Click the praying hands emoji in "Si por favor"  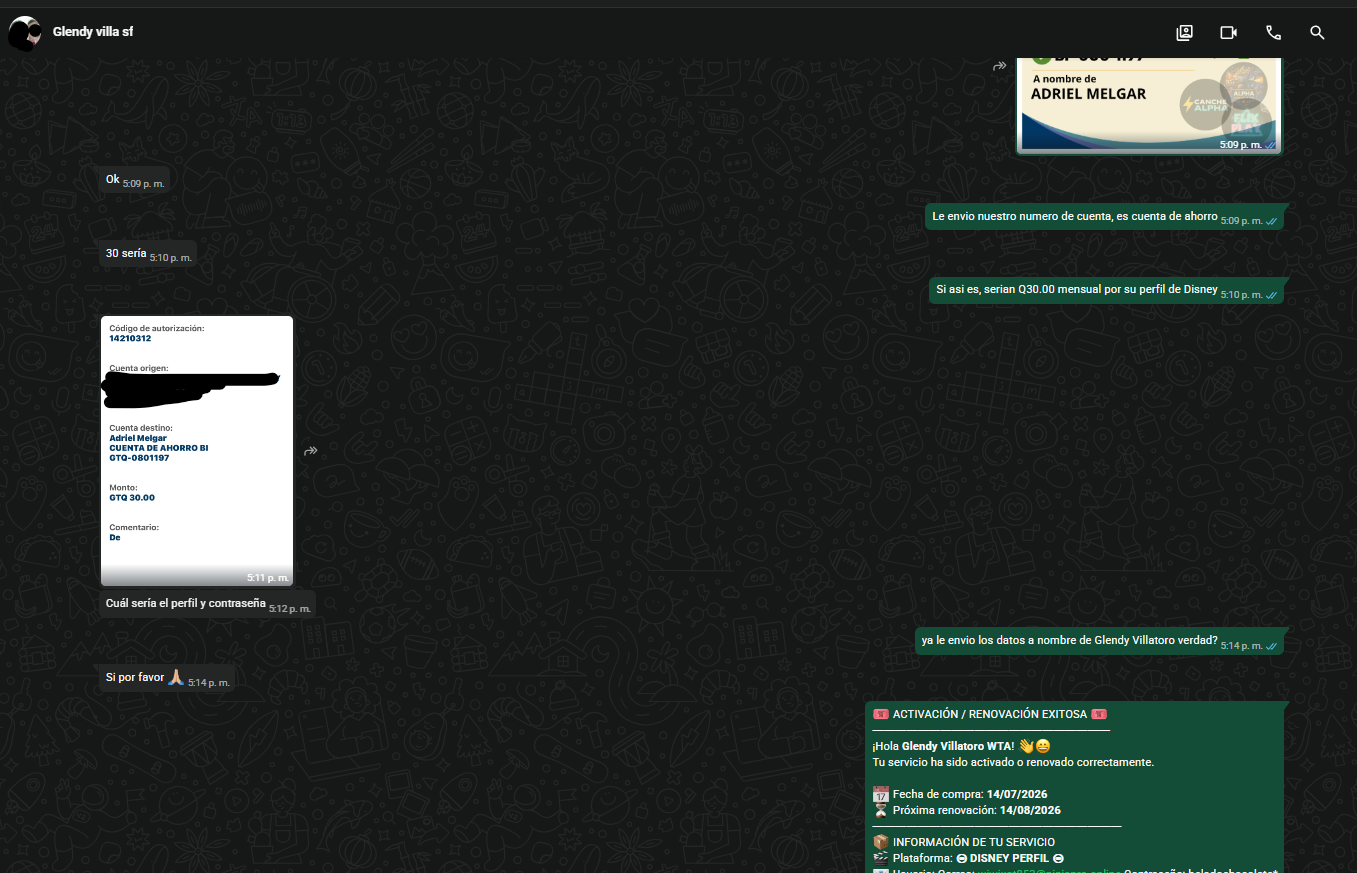[x=175, y=677]
